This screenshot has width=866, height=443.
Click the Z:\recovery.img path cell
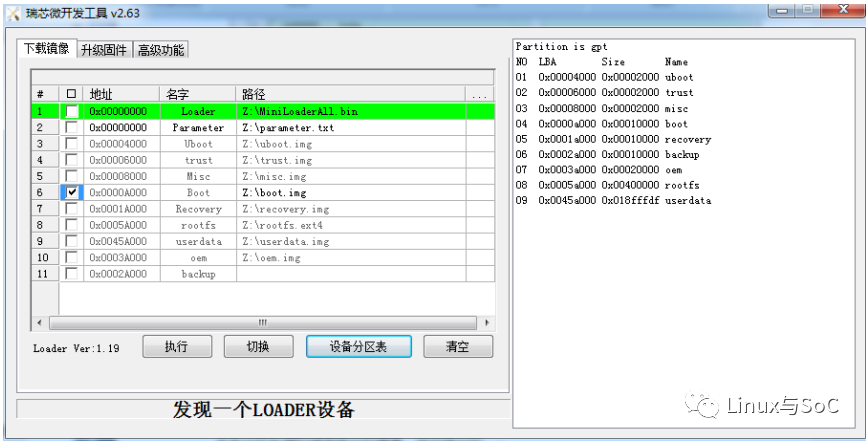click(x=351, y=209)
